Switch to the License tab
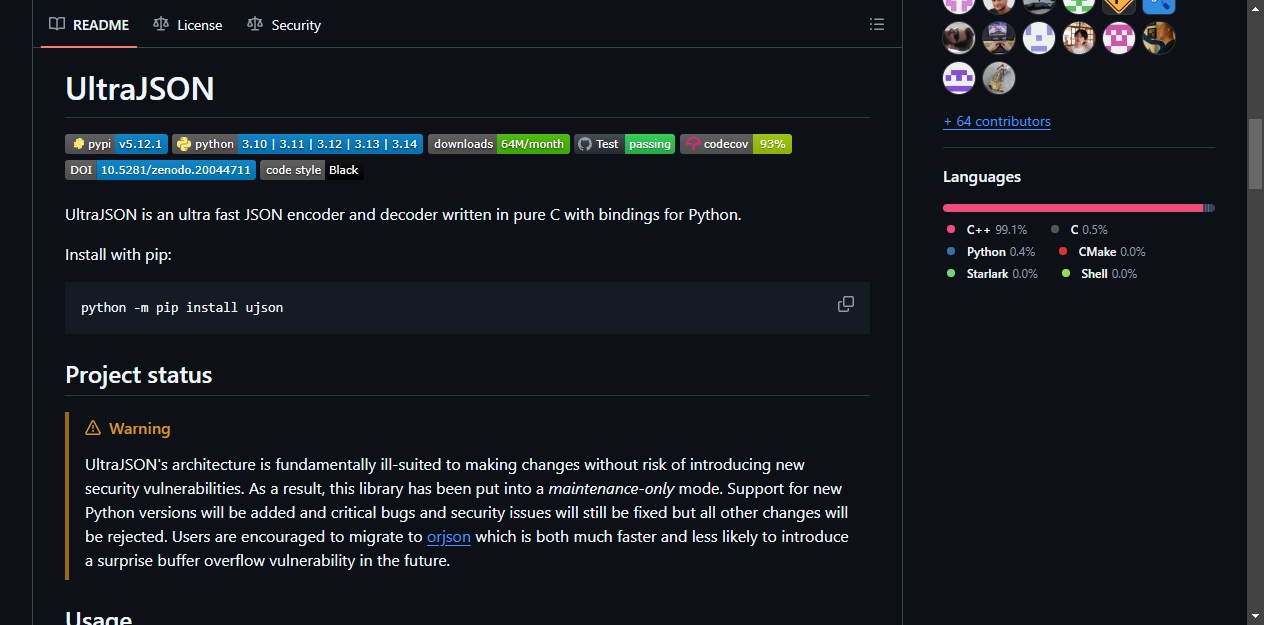The width and height of the screenshot is (1264, 625). tap(188, 25)
